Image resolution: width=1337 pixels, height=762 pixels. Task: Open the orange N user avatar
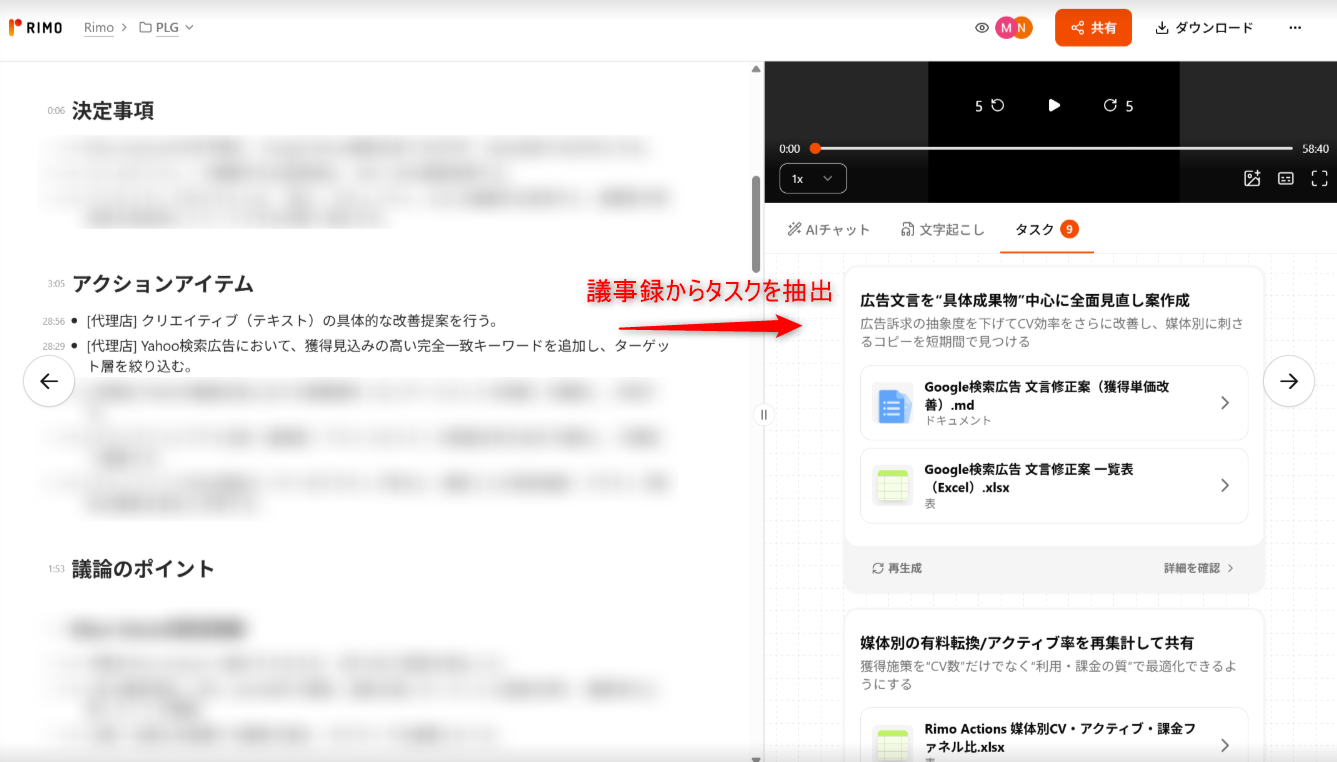(x=1021, y=28)
